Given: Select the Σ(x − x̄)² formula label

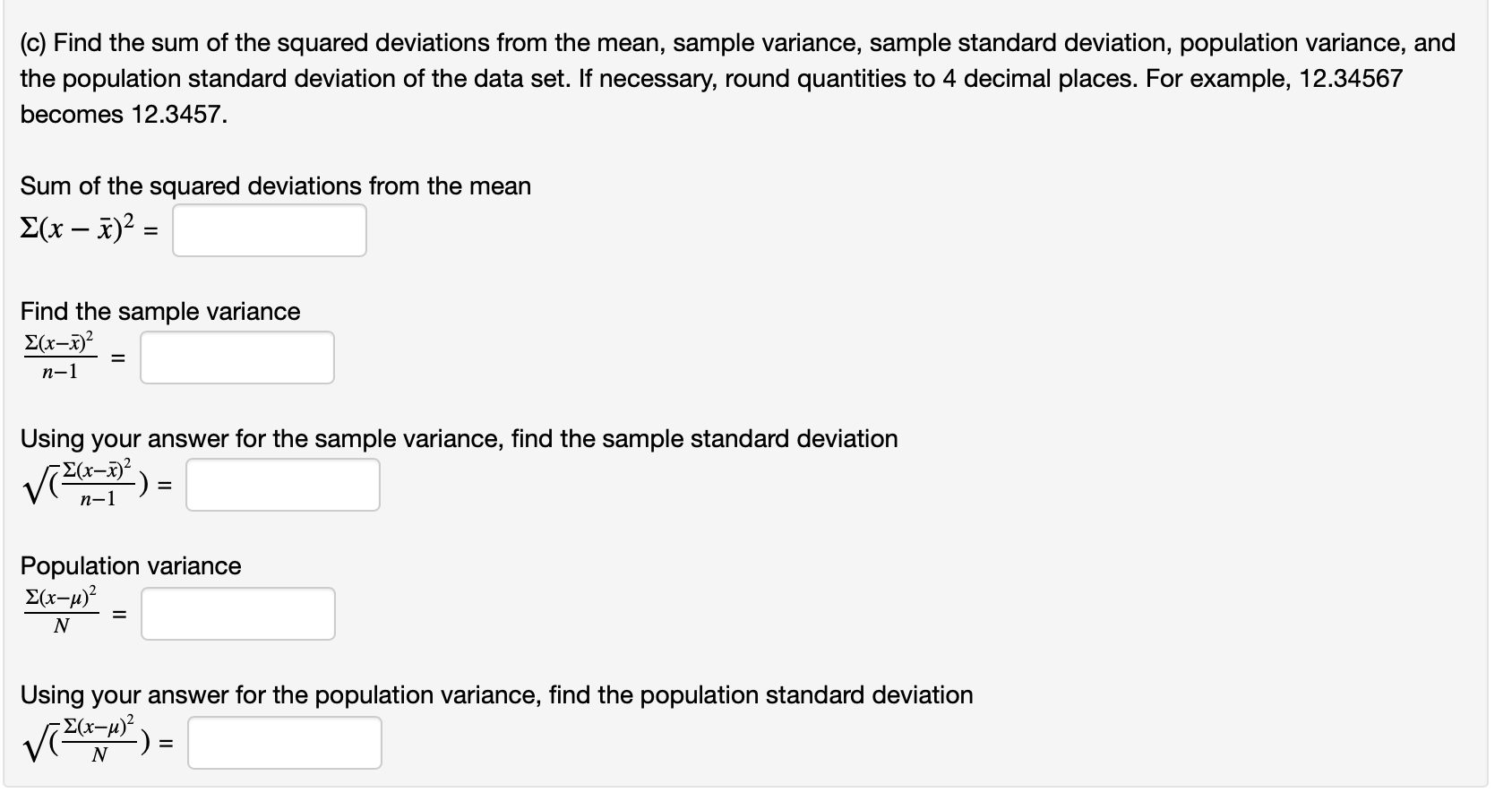Looking at the screenshot, I should click(81, 231).
